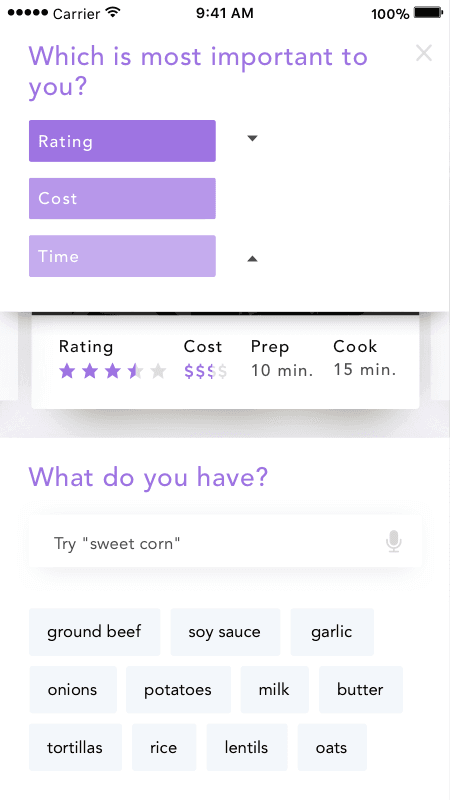Tap the microphone icon in search field
Viewport: 450px width, 800px height.
click(393, 541)
